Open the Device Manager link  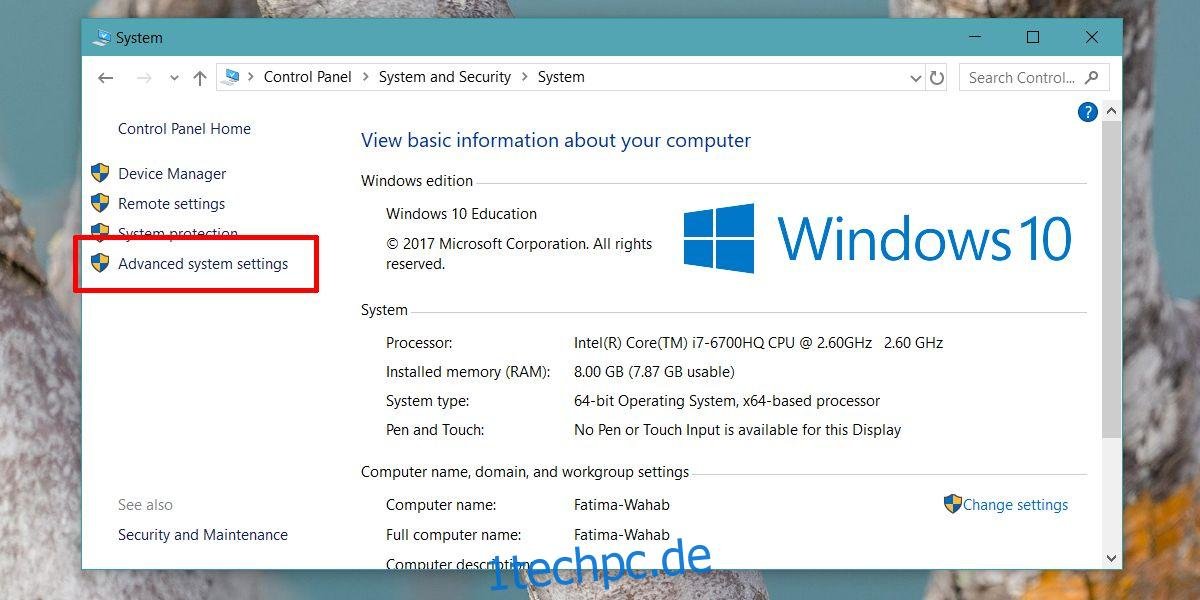tap(172, 174)
